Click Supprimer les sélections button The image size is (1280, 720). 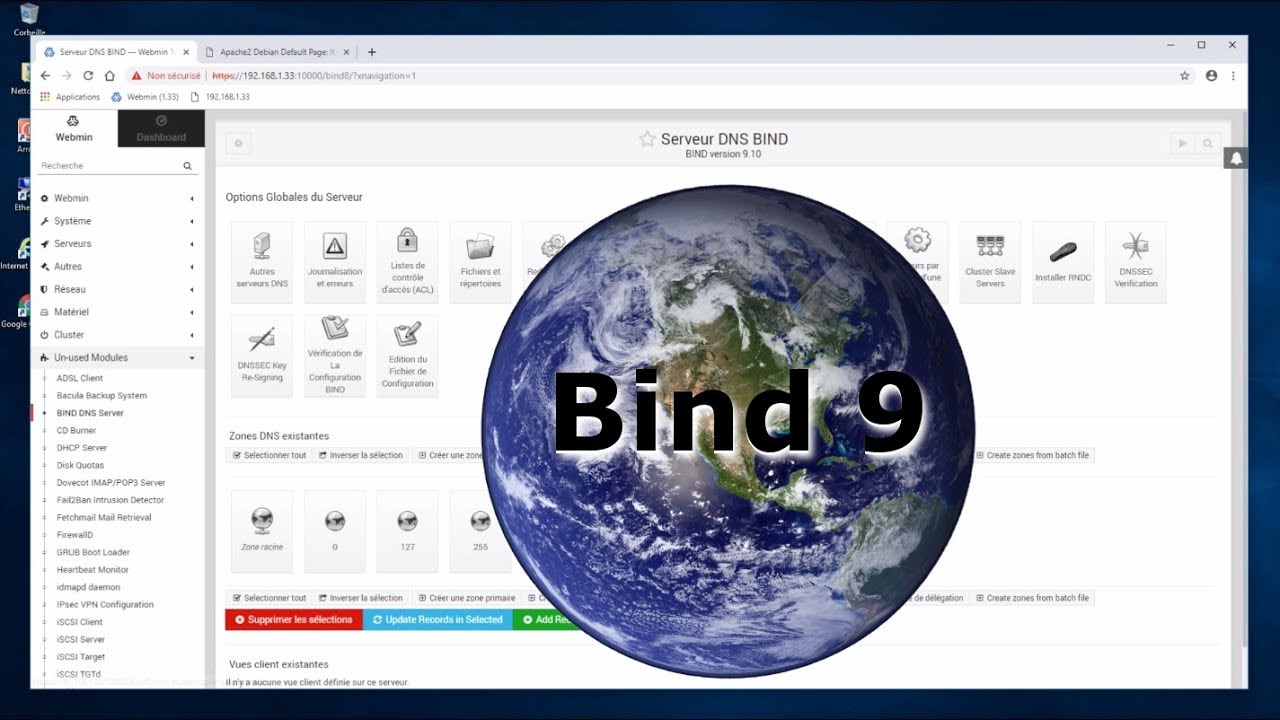click(x=294, y=620)
